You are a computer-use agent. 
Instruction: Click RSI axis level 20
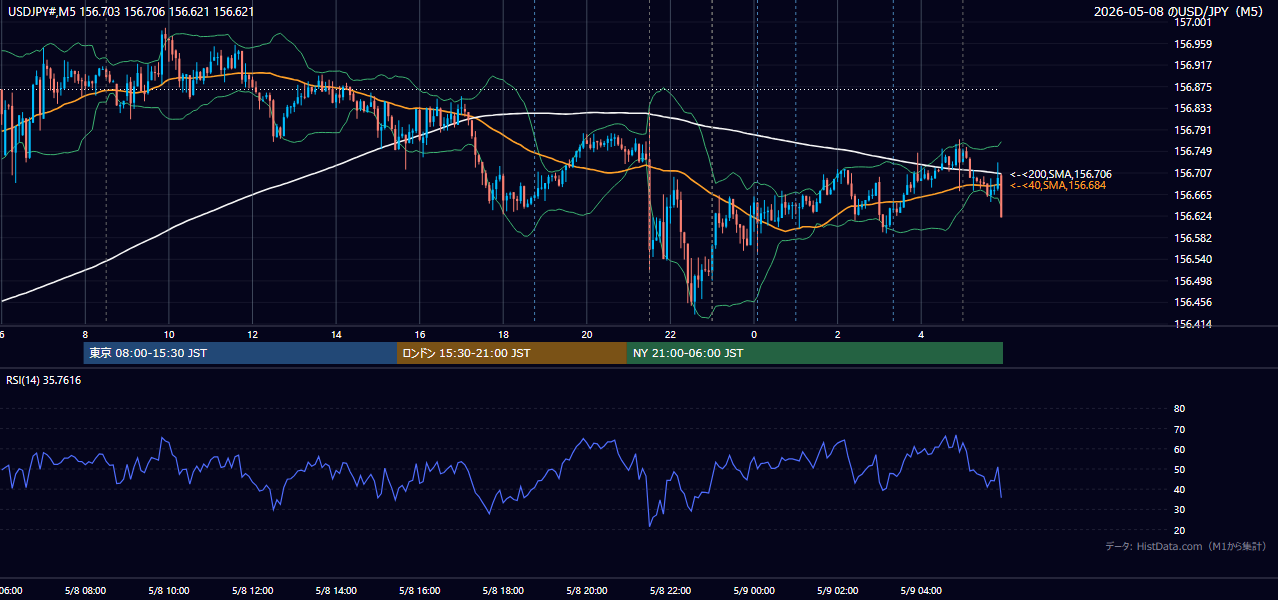(x=1179, y=530)
